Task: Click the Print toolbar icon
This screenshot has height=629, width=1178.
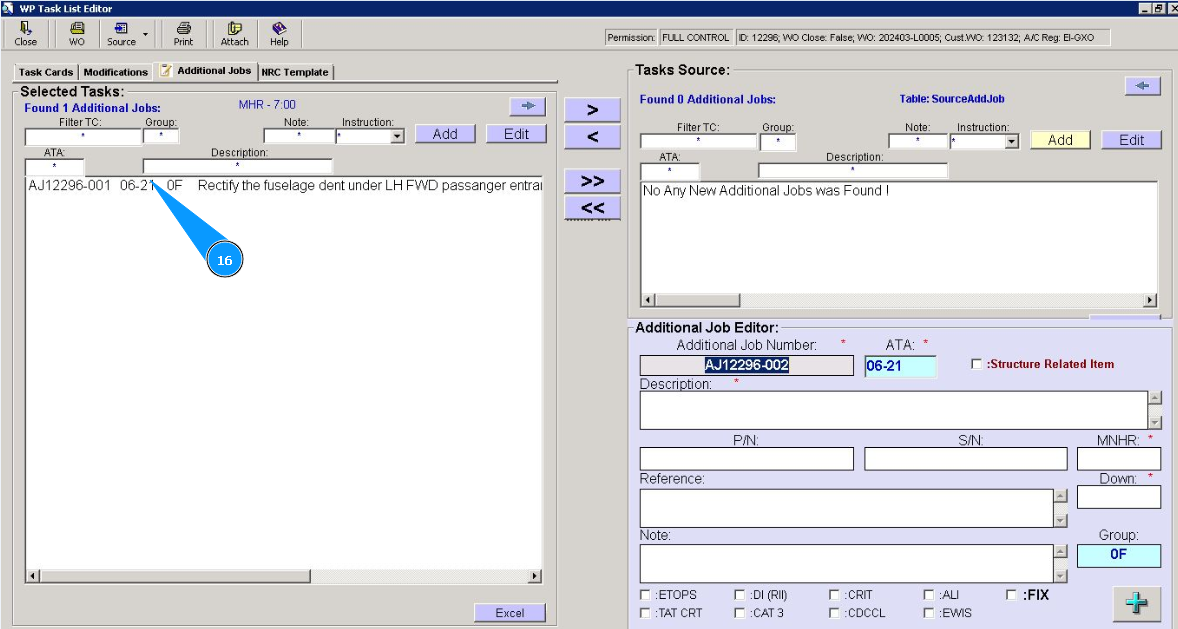Action: (x=183, y=34)
